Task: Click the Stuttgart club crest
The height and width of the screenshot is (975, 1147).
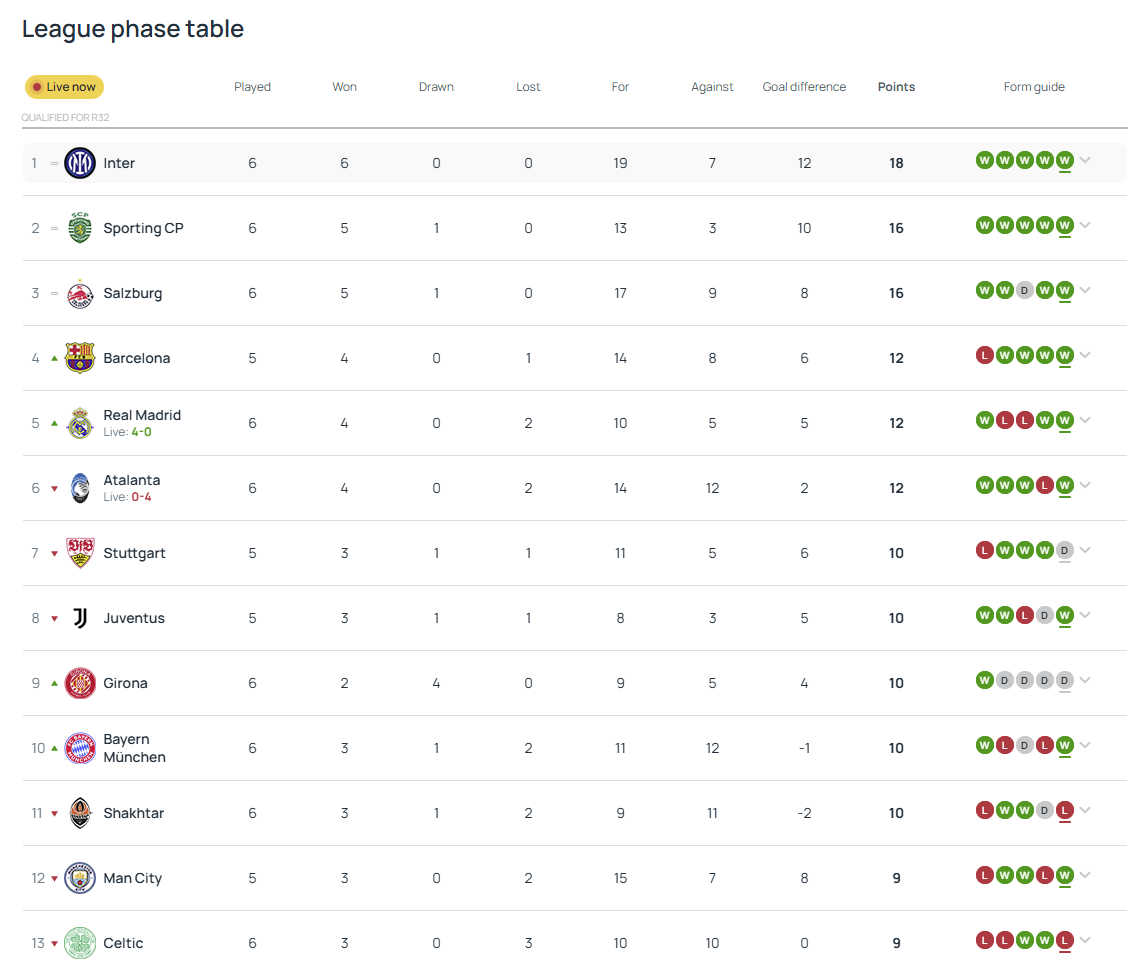Action: tap(80, 553)
